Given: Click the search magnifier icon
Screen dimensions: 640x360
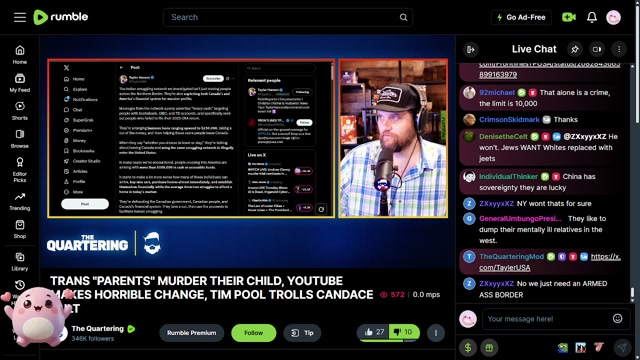Looking at the screenshot, I should click(x=403, y=17).
